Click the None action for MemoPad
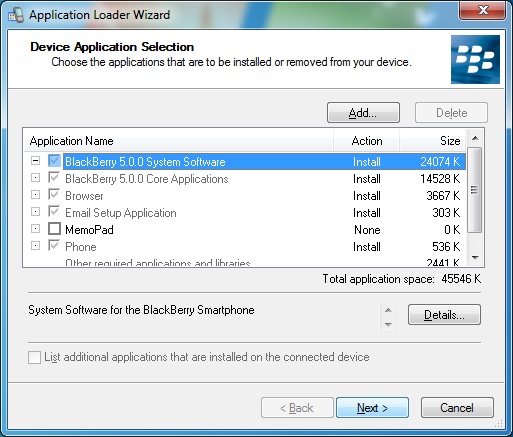Image resolution: width=513 pixels, height=437 pixels. pyautogui.click(x=367, y=230)
